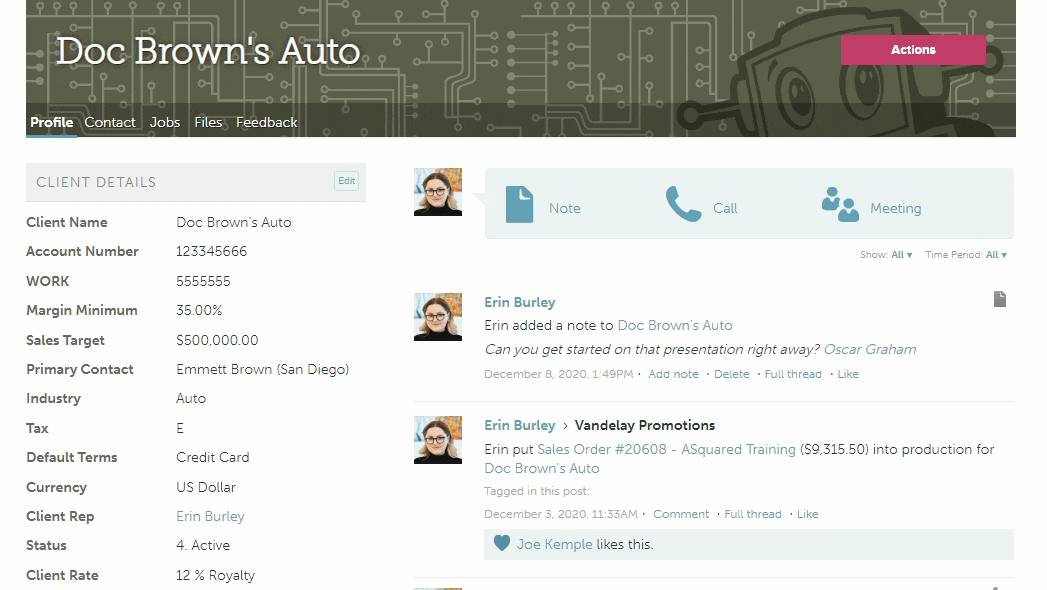Screen dimensions: 1047x590
Task: Edit the Client Details section
Action: click(x=346, y=181)
